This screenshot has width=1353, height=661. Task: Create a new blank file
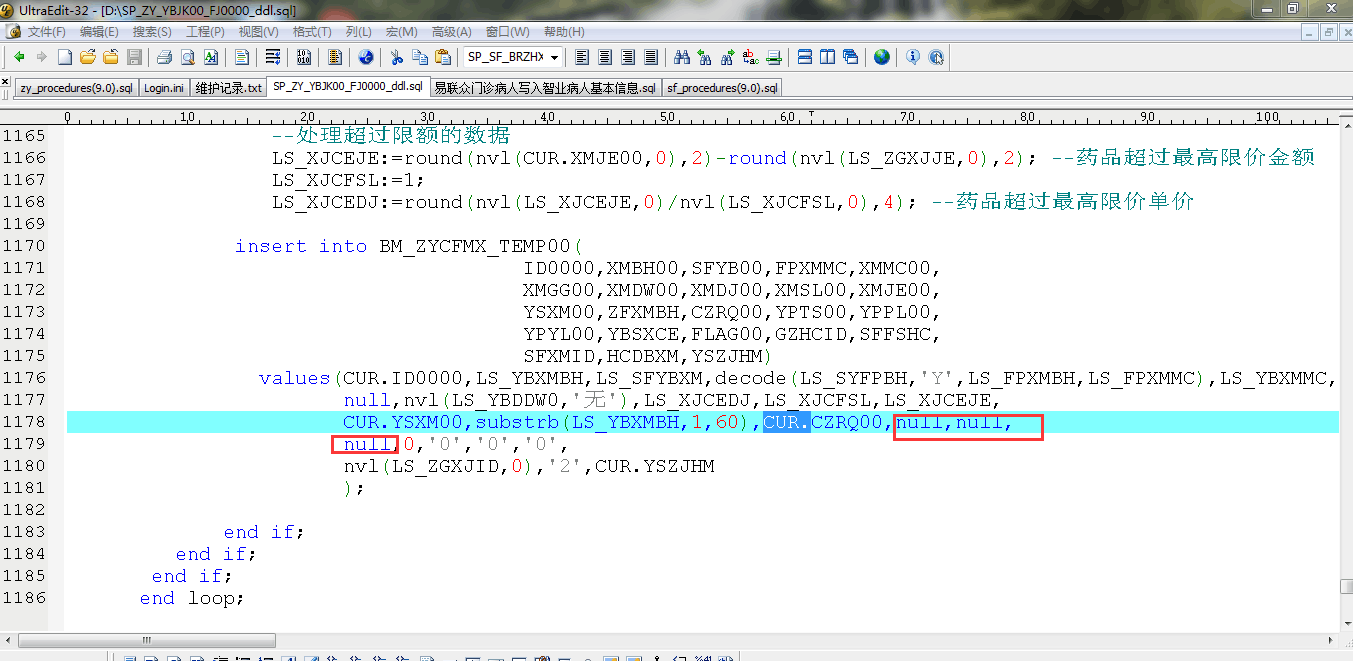tap(65, 57)
